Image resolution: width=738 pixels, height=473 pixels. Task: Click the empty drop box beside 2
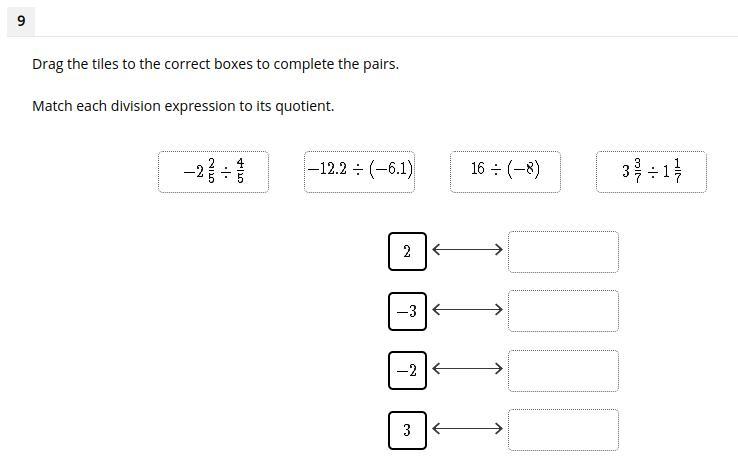563,252
